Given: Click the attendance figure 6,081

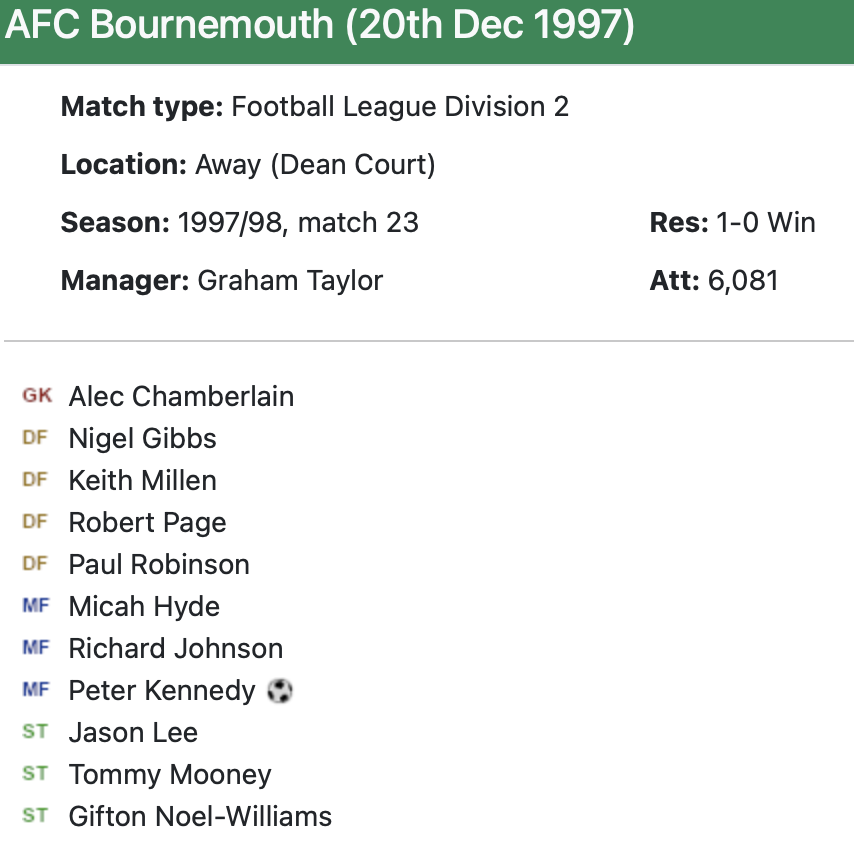Looking at the screenshot, I should click(x=743, y=280).
